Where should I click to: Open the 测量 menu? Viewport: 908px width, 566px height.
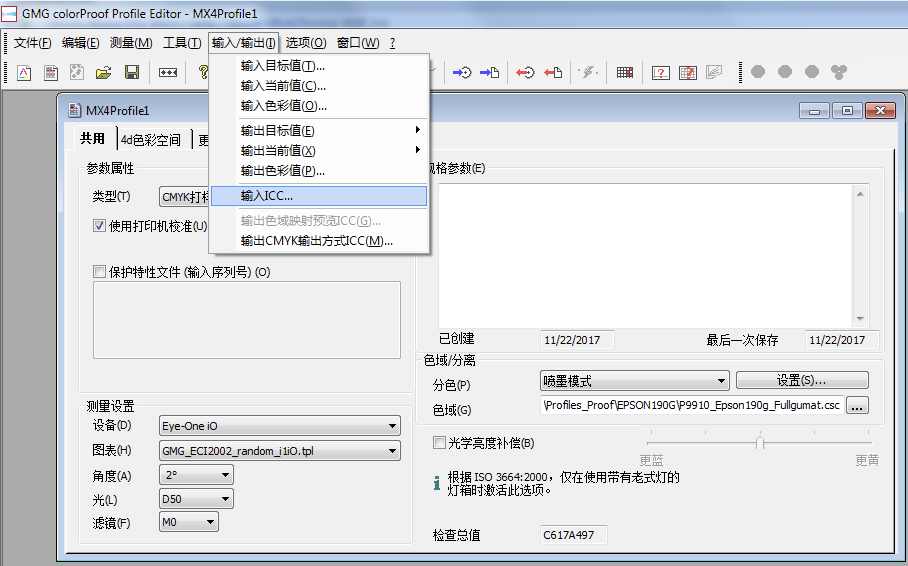tap(131, 43)
